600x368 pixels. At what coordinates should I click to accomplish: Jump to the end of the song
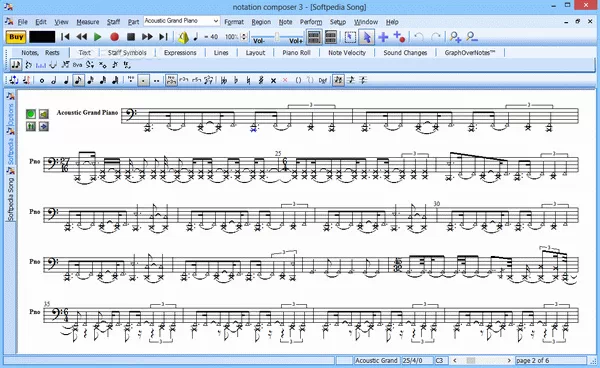click(163, 37)
